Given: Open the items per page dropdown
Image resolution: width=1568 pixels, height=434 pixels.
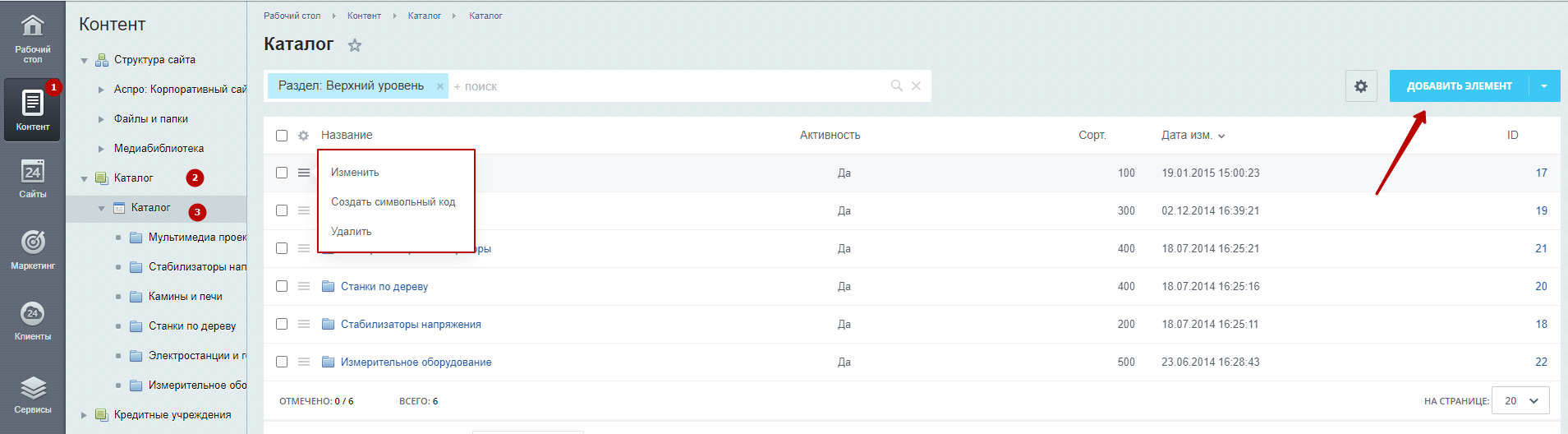Looking at the screenshot, I should [x=1520, y=400].
